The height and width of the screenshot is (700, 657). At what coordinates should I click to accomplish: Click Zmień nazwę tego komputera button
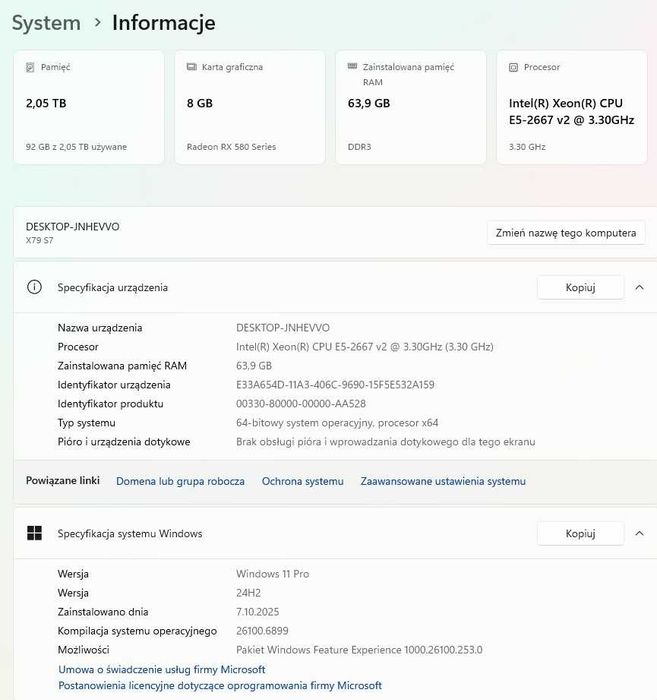coord(566,233)
